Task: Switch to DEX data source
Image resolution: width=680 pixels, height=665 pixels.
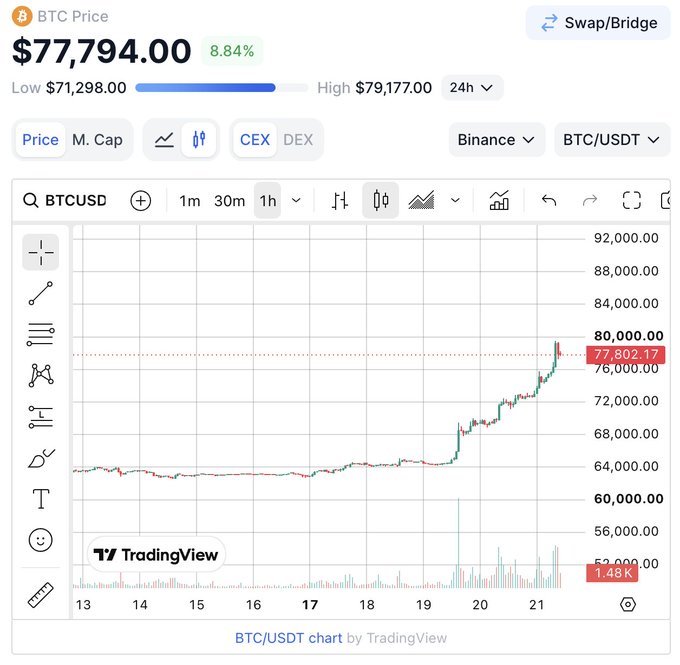Action: point(298,140)
